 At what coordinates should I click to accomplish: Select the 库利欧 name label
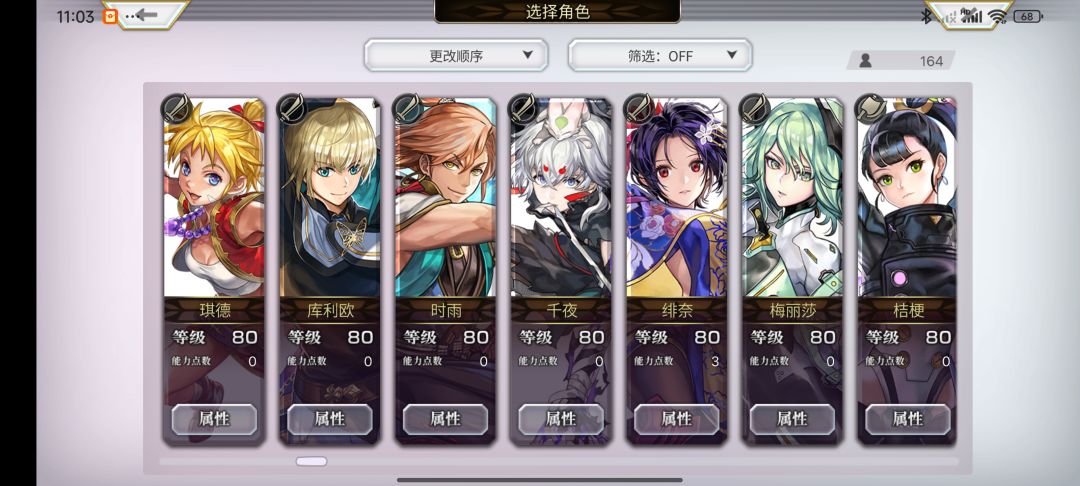pos(330,310)
